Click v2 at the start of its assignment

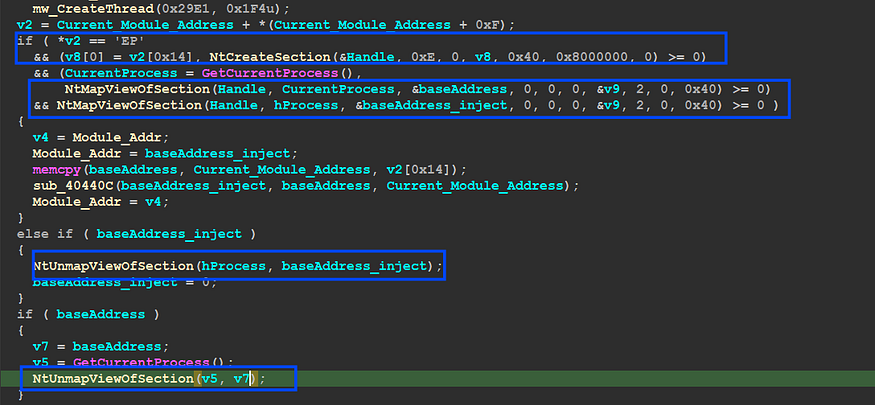tap(24, 25)
